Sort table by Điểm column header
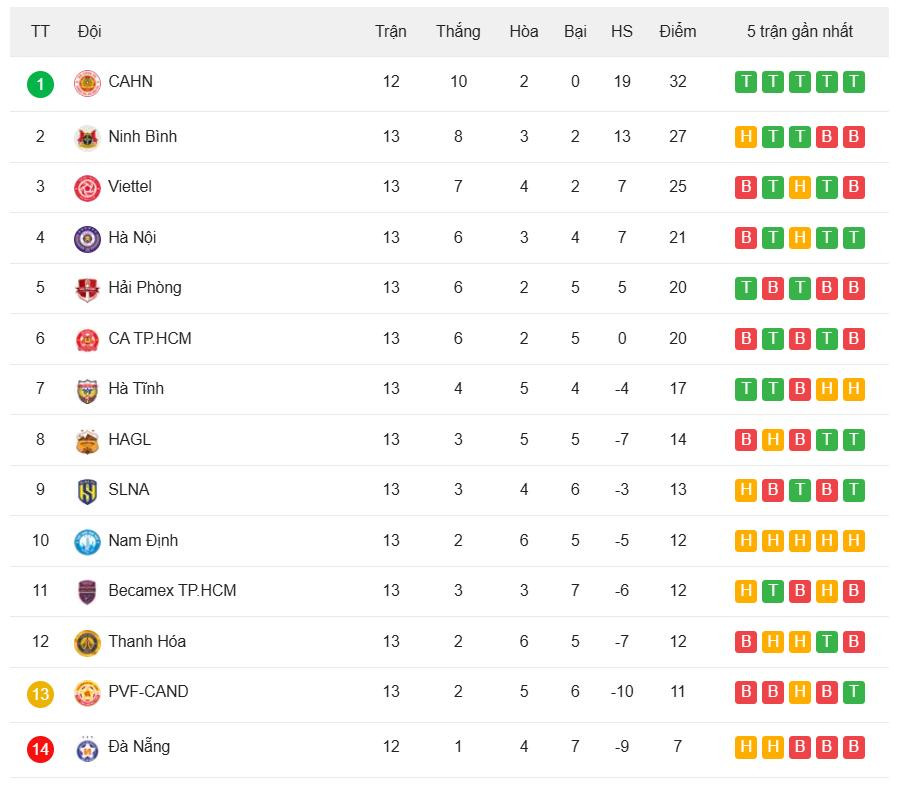This screenshot has width=898, height=785. tap(677, 31)
